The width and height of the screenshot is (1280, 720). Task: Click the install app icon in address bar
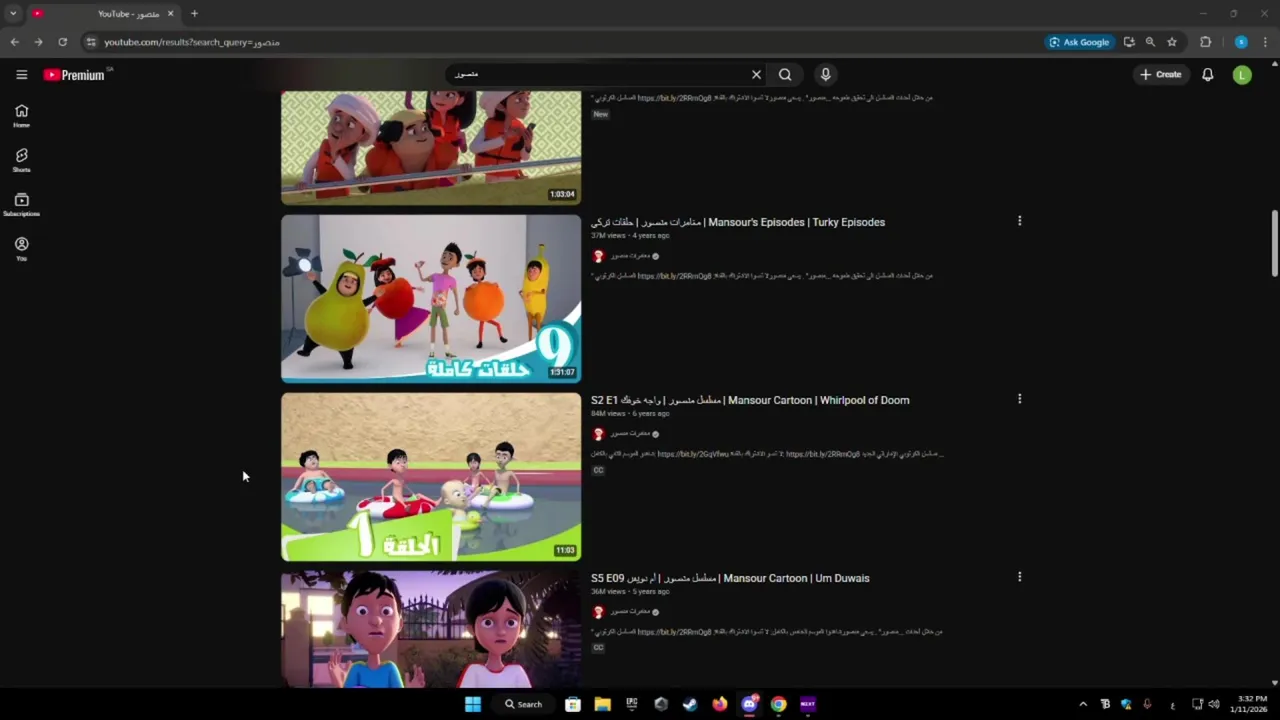1129,42
